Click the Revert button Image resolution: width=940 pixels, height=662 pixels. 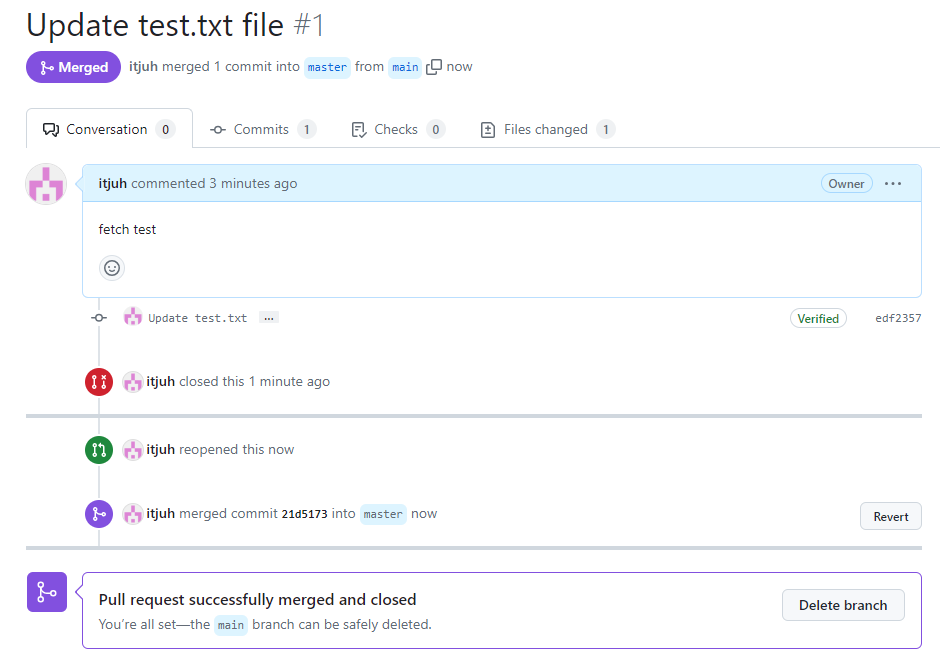tap(890, 516)
